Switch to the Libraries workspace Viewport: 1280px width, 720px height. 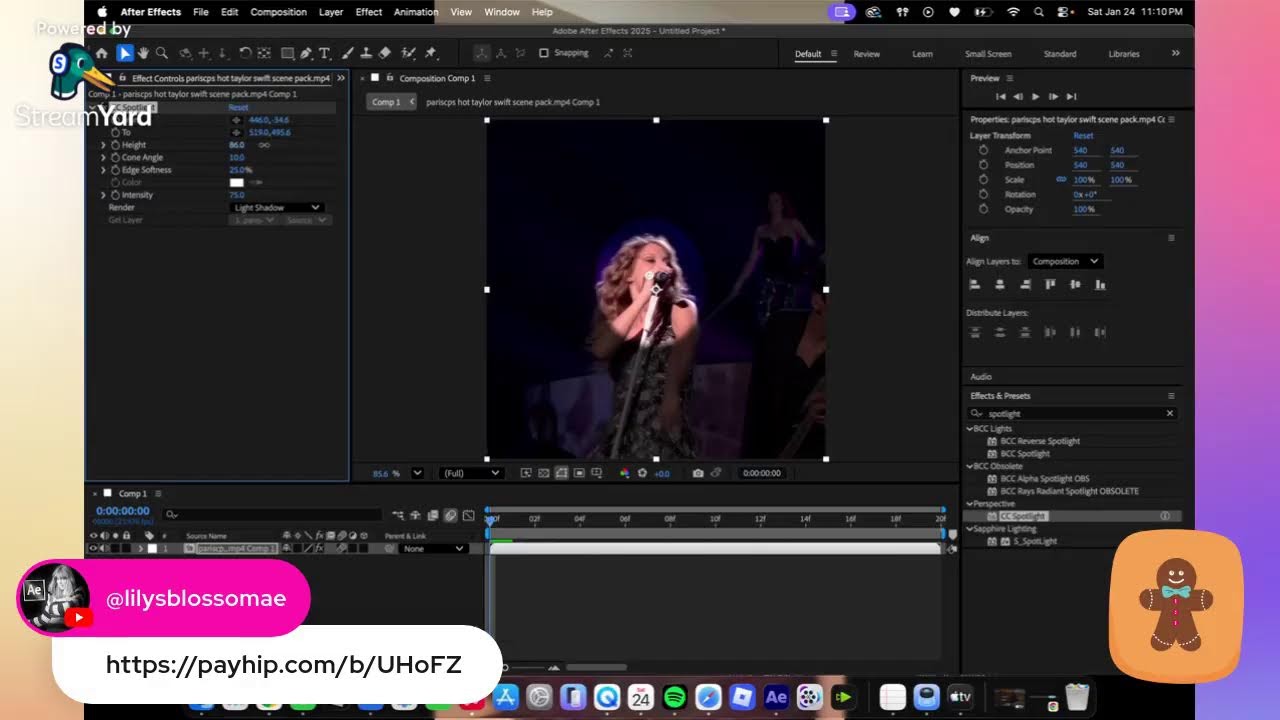(x=1124, y=54)
